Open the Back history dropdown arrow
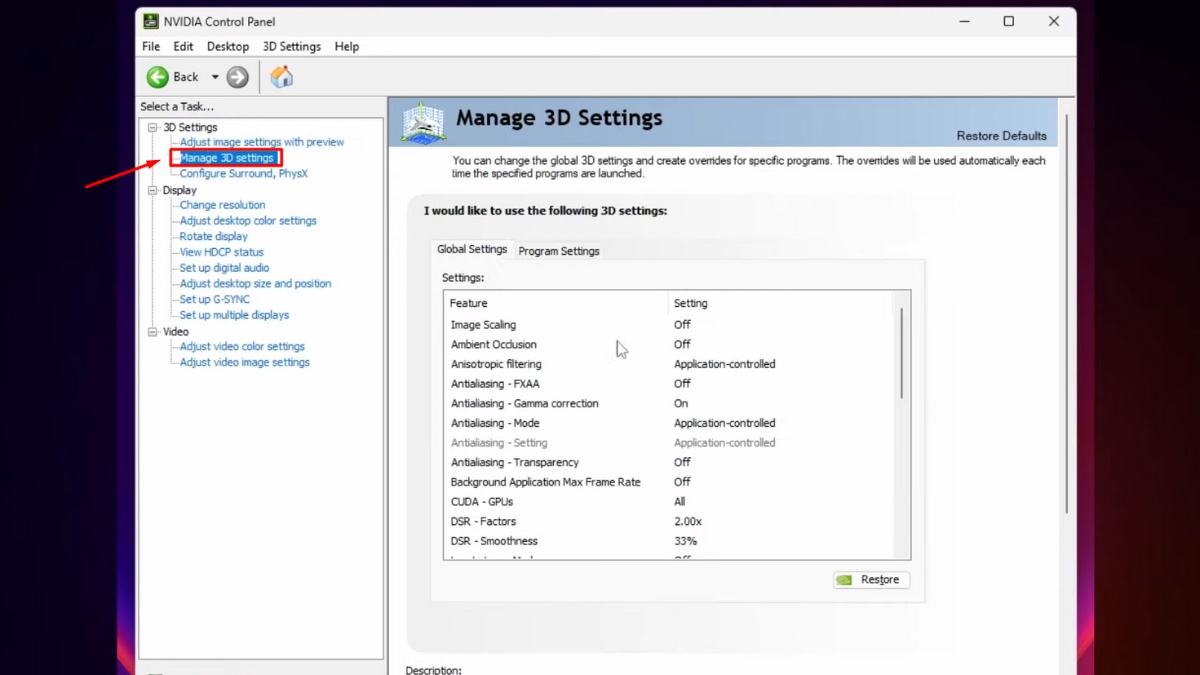The height and width of the screenshot is (675, 1200). [214, 77]
